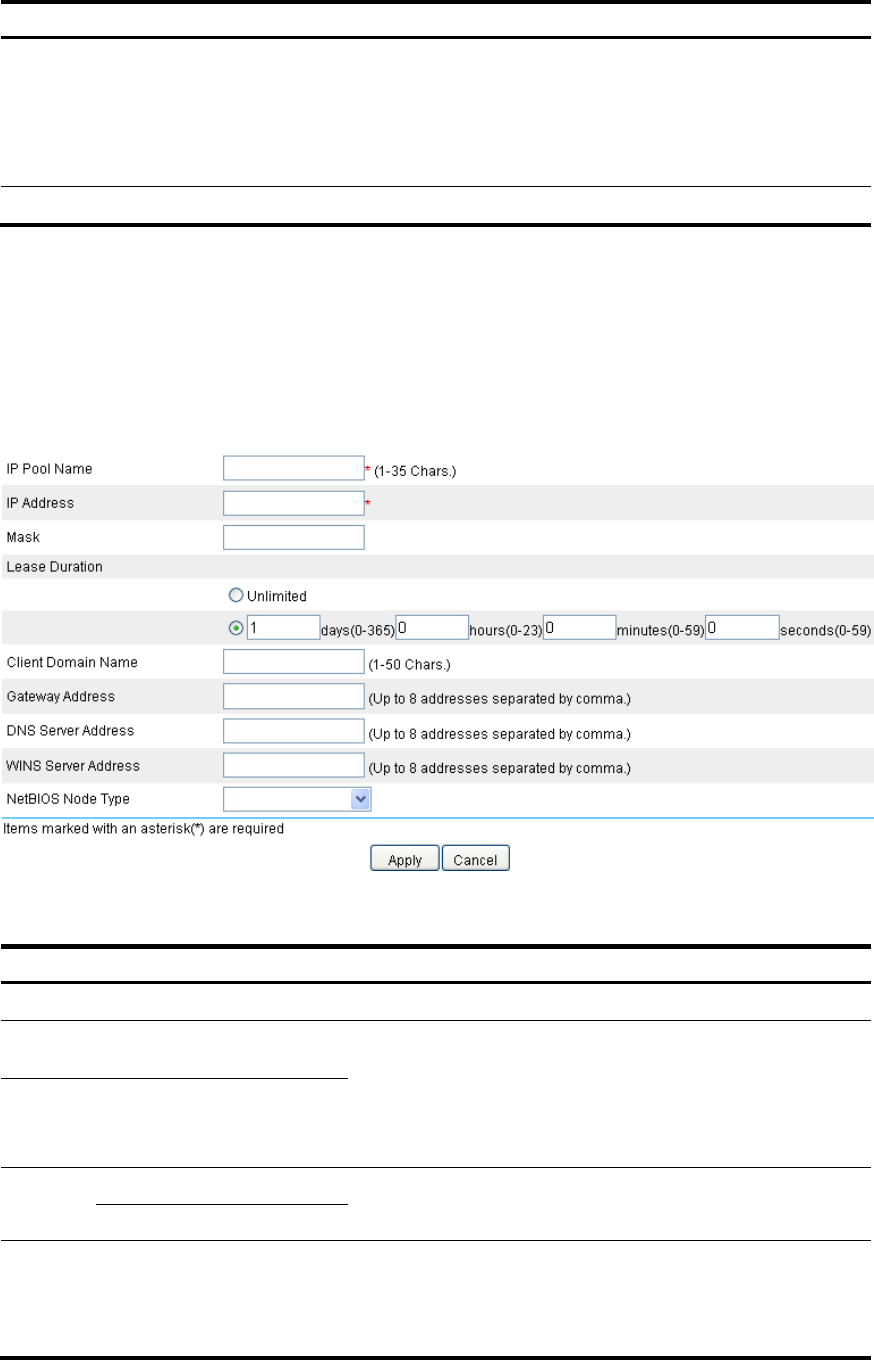
Task: Click the minutes (0-59) input field
Action: tap(579, 628)
